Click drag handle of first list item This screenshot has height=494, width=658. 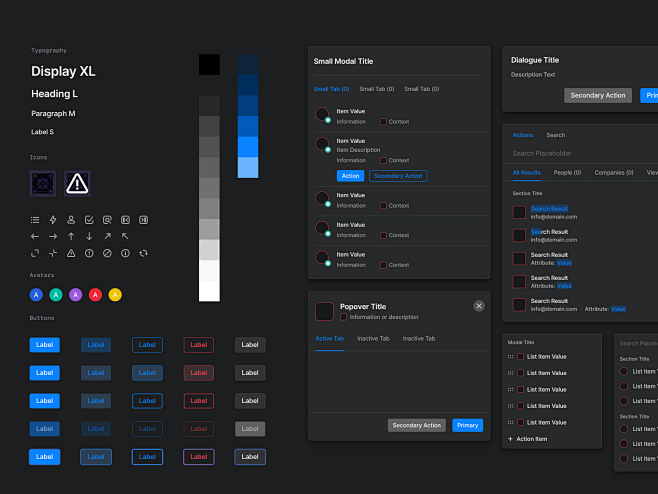tap(511, 357)
